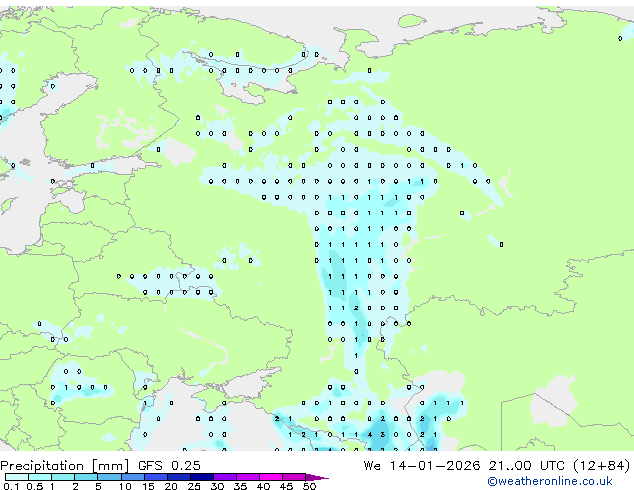Click the 45–50 mm legend swatch
634x490 pixels.
tap(294, 477)
